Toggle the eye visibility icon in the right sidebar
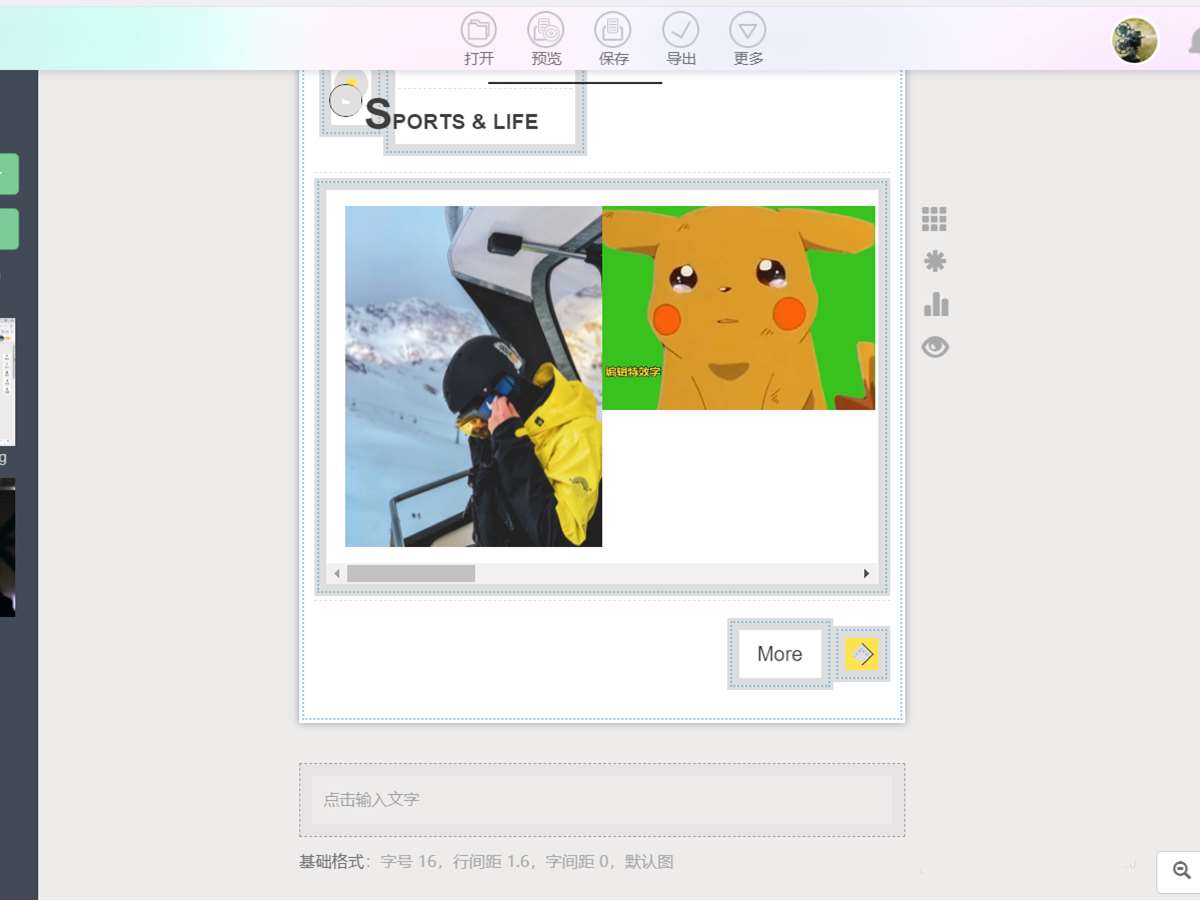 tap(935, 347)
